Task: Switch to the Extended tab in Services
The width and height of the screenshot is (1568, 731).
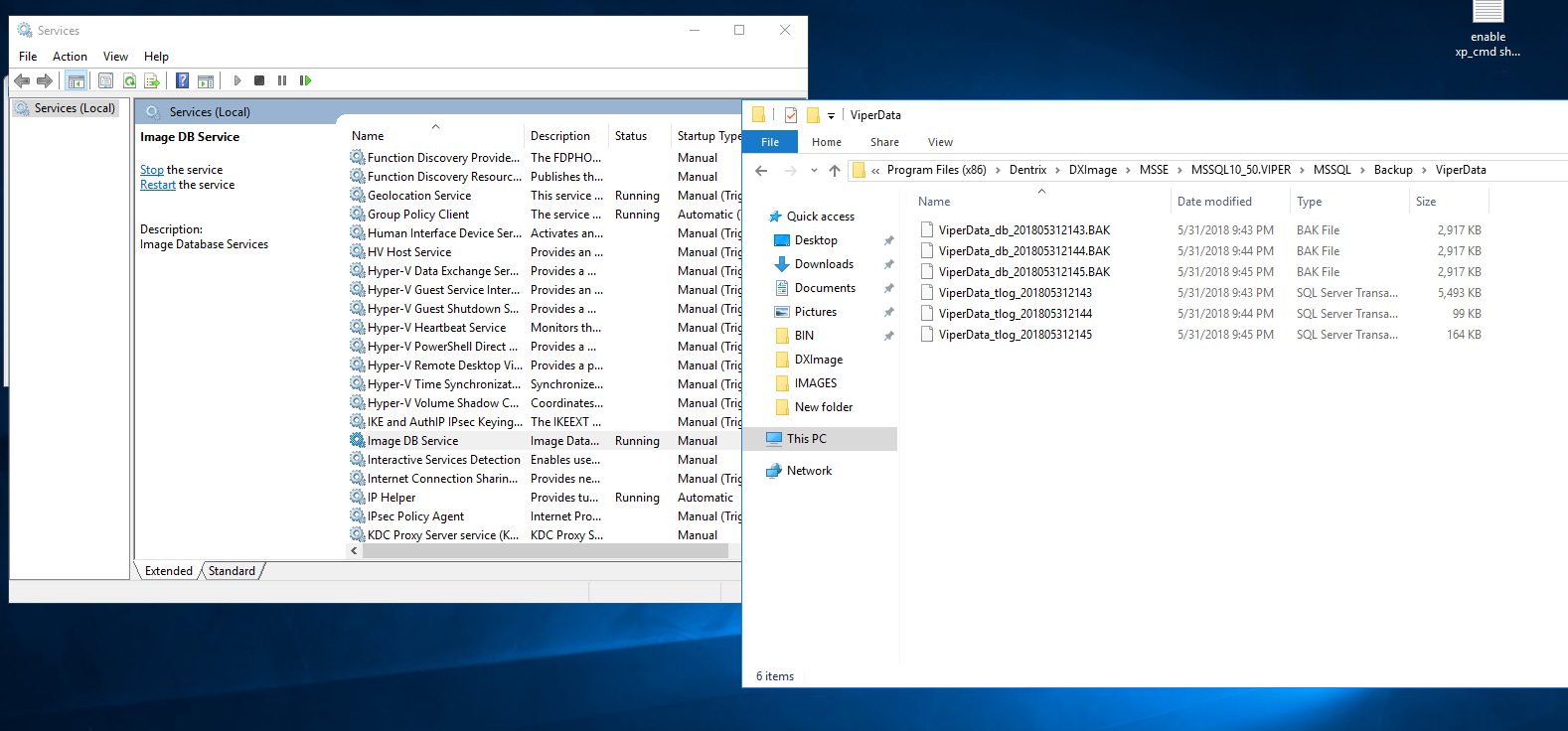Action: coord(169,571)
